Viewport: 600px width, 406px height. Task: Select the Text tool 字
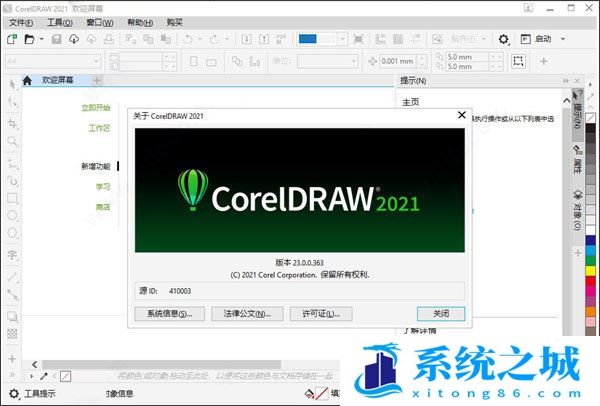13,254
